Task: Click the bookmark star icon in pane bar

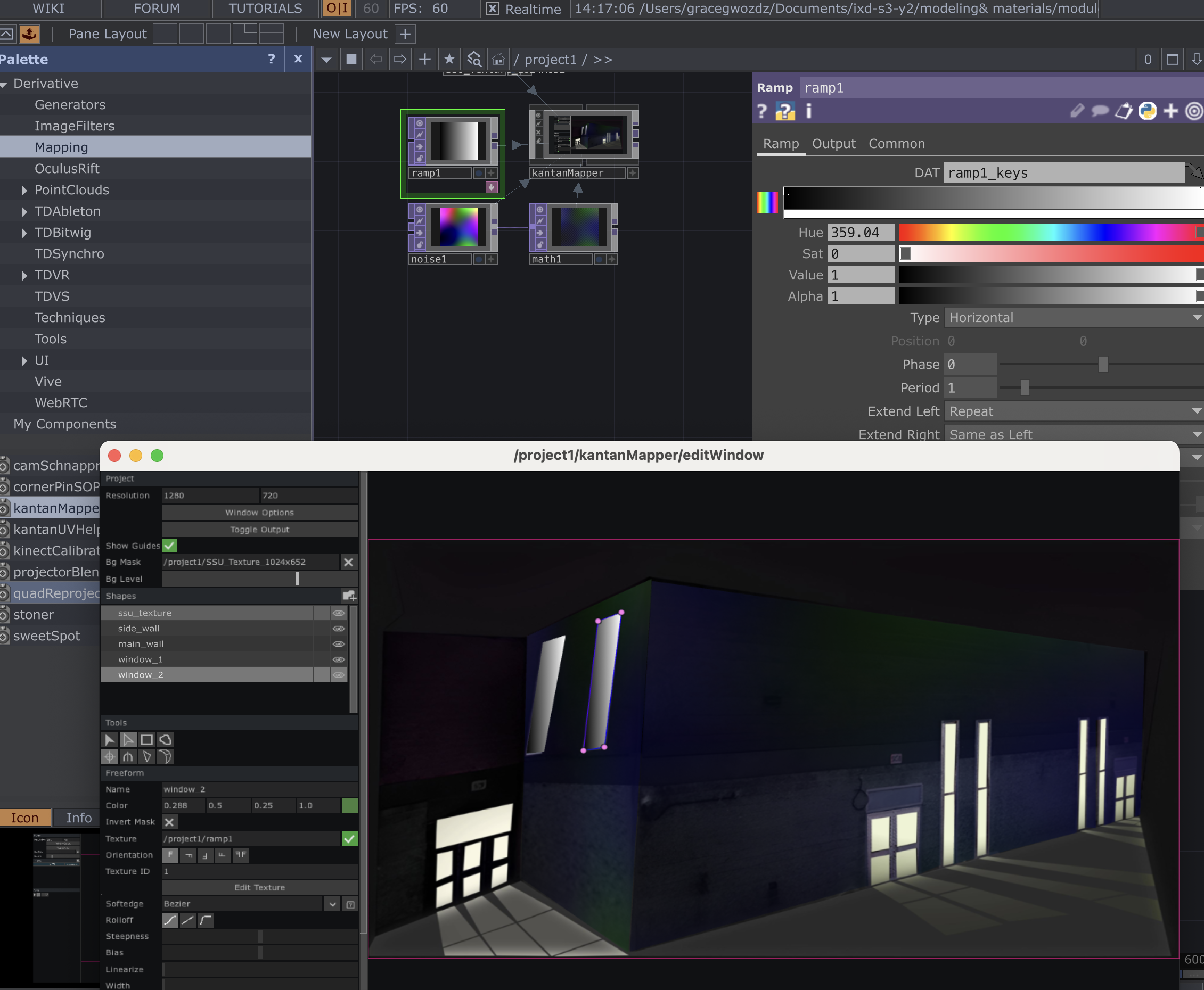Action: coord(449,59)
